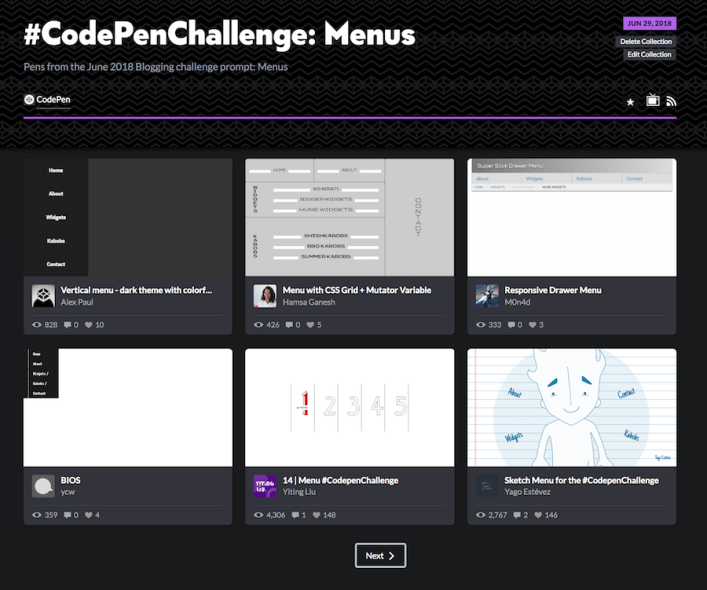Viewport: 707px width, 590px height.
Task: Click heart icon on CSS Grid pen
Action: click(x=311, y=325)
